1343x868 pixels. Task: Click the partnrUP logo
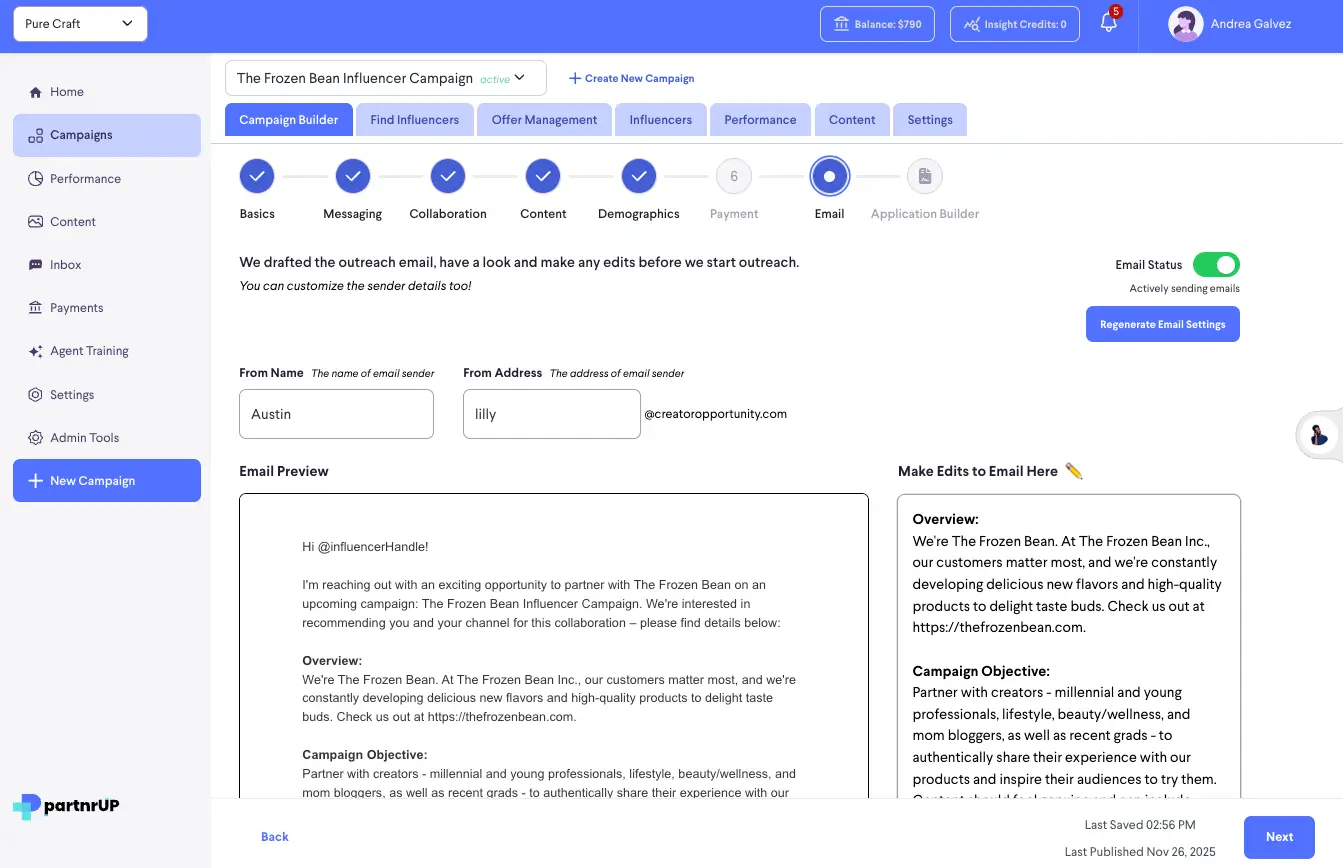coord(64,806)
